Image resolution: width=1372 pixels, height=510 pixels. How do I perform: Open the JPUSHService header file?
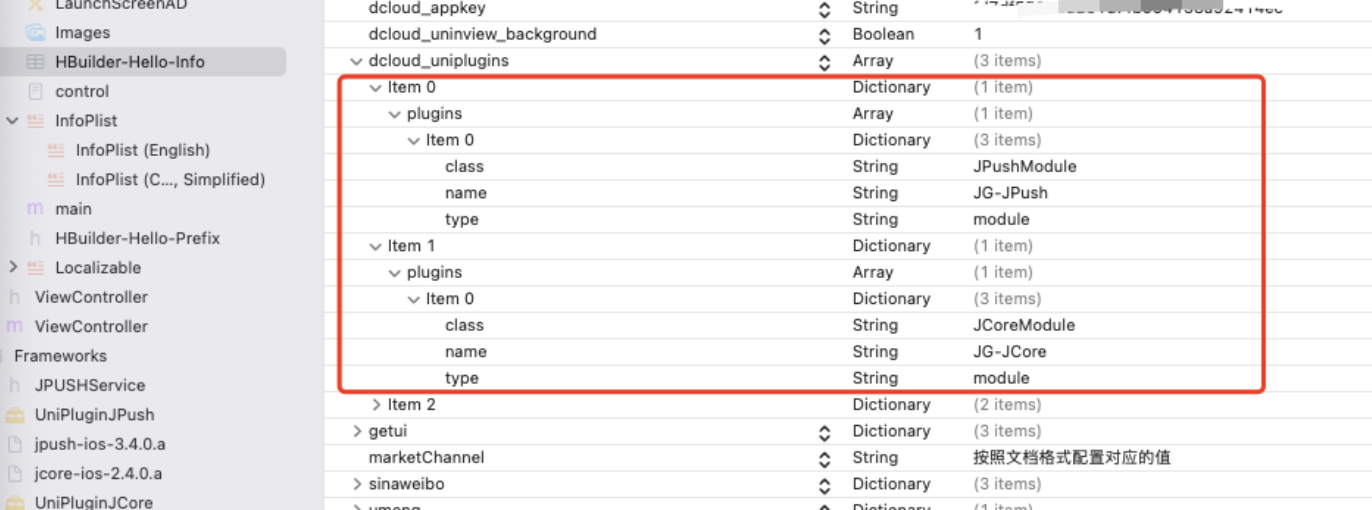90,385
